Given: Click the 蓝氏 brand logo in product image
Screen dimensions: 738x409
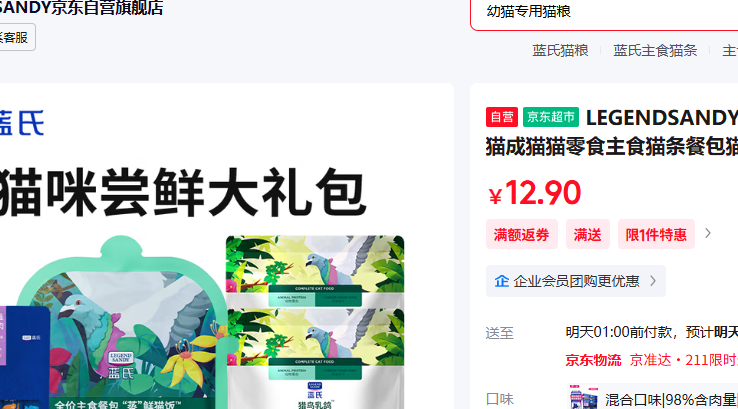Looking at the screenshot, I should pos(22,123).
